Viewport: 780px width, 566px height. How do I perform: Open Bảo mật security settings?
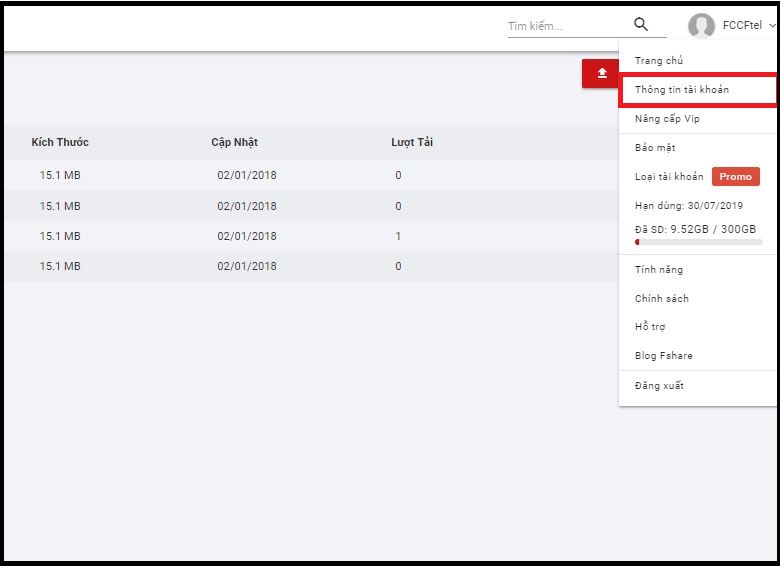[x=655, y=148]
